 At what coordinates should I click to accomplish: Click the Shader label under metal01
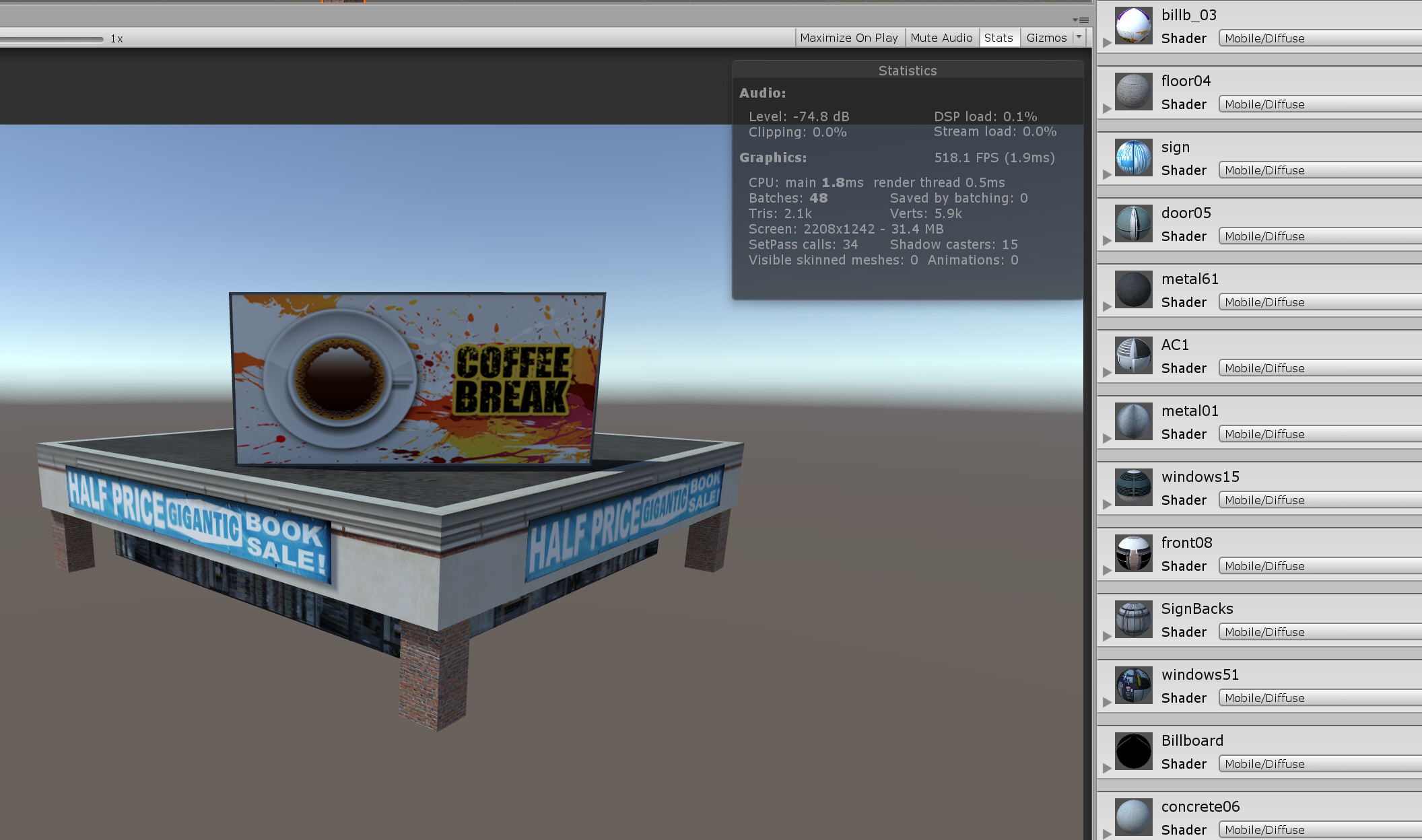[1183, 434]
